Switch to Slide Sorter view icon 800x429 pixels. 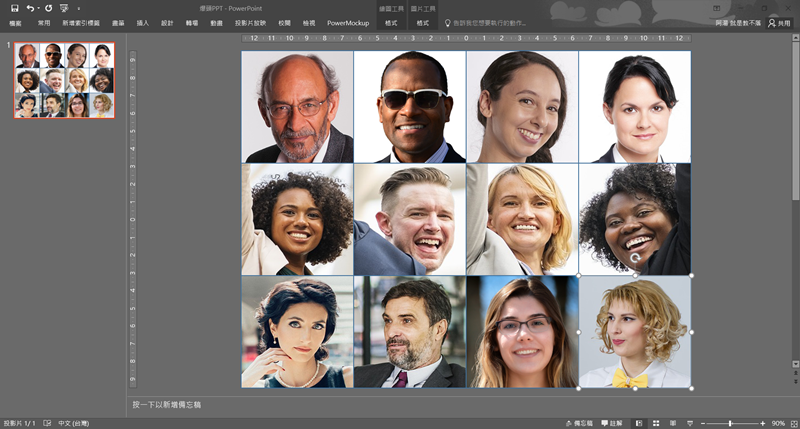[656, 423]
